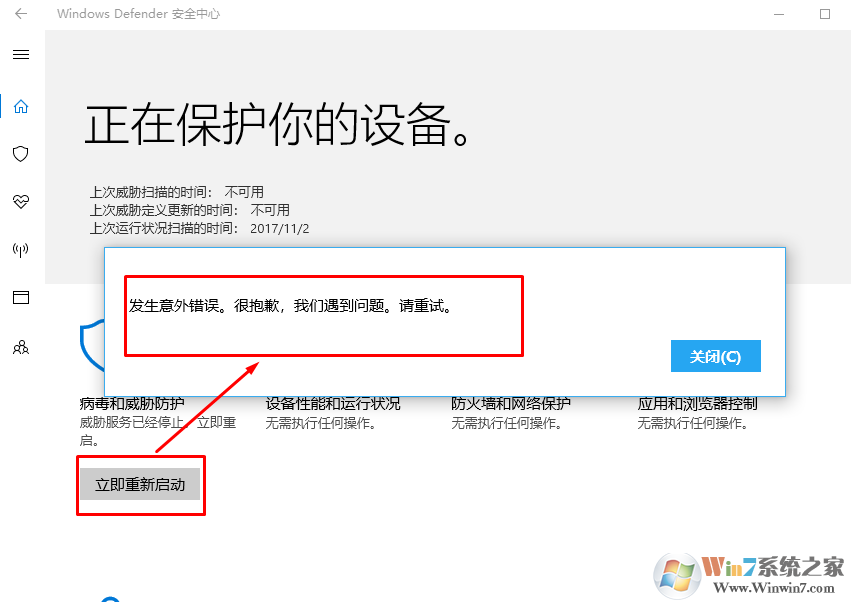Open firewall and network protection antenna icon
851x602 pixels.
[21, 250]
